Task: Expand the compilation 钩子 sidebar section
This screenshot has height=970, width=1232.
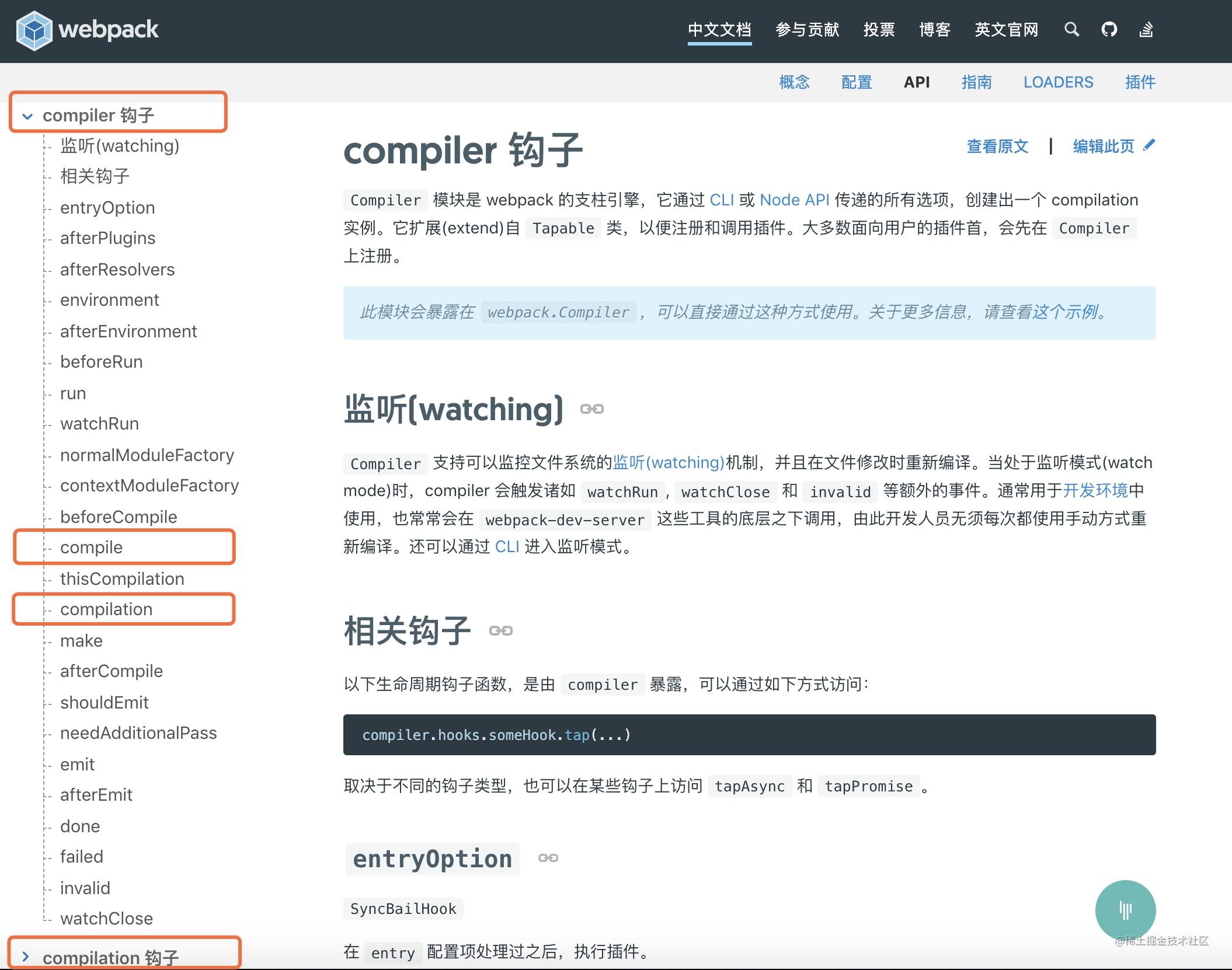Action: tap(26, 956)
